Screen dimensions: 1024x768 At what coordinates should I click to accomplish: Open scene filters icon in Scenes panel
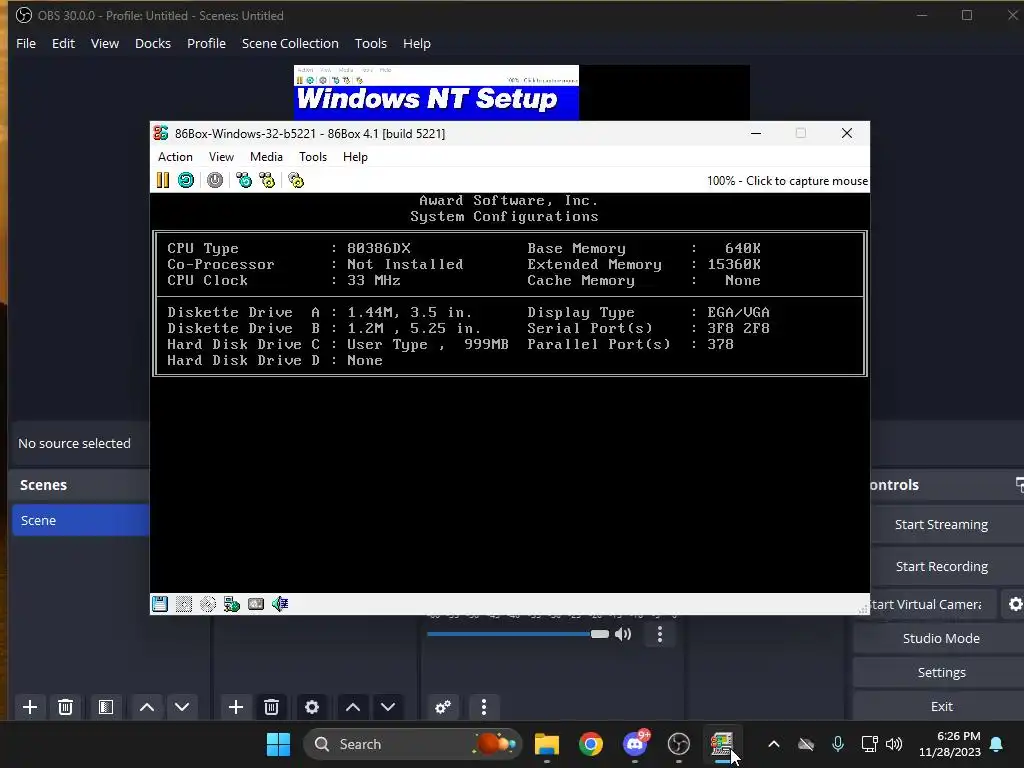[106, 707]
